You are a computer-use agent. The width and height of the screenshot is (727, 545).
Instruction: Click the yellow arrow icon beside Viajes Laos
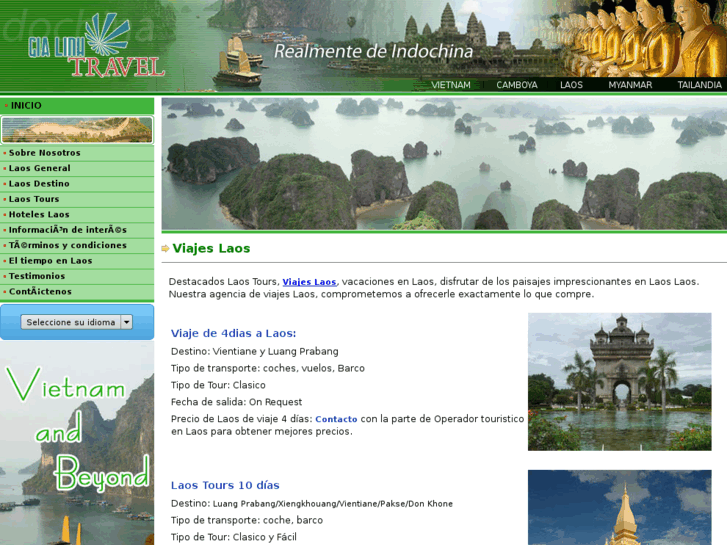(165, 249)
